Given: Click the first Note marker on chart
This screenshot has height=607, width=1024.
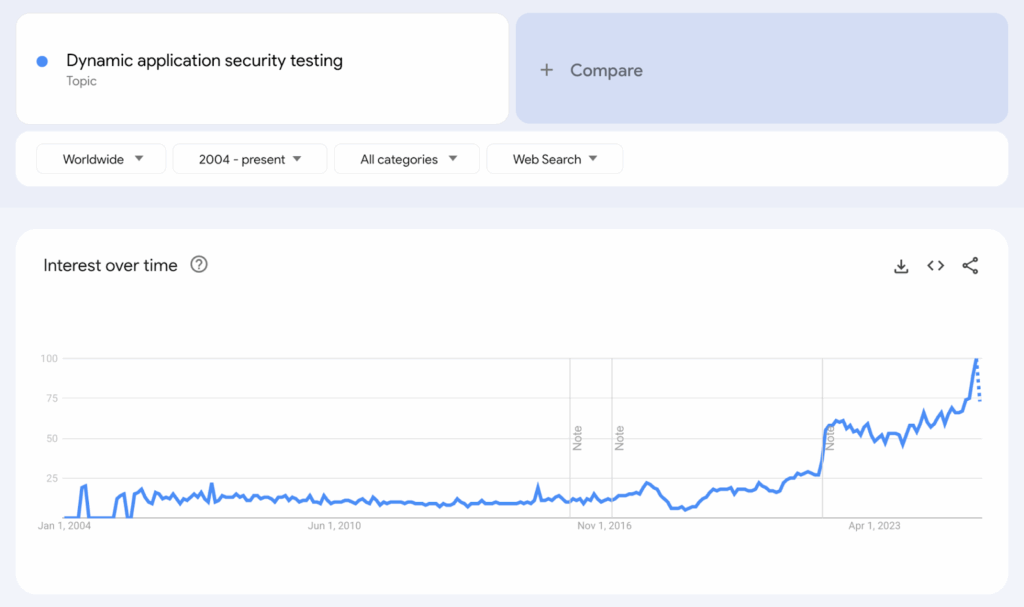Looking at the screenshot, I should click(x=577, y=438).
